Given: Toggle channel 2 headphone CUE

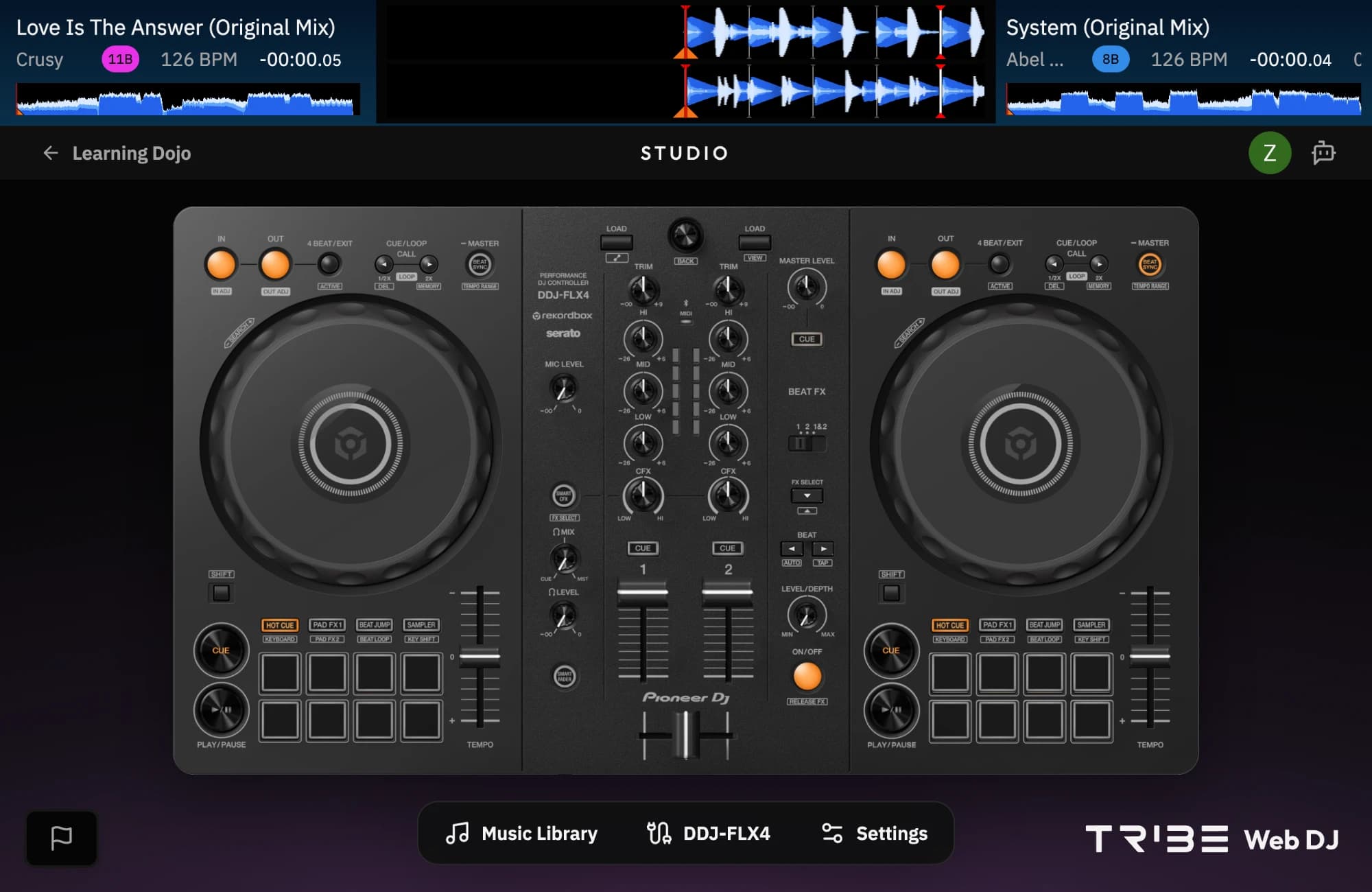Looking at the screenshot, I should 728,548.
